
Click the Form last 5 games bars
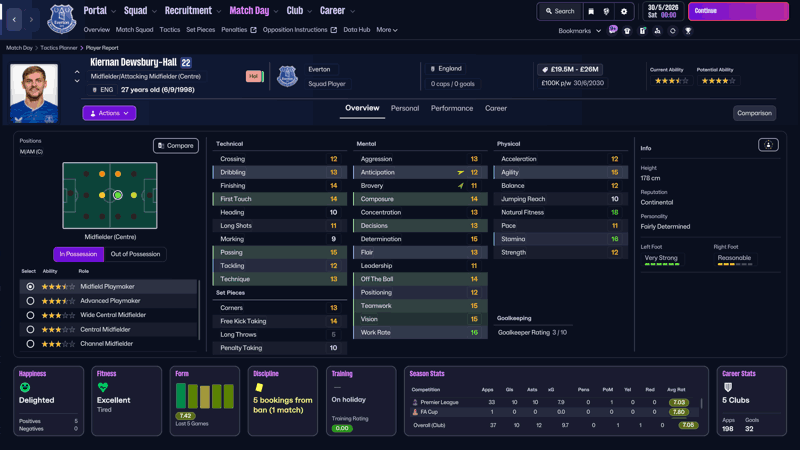(x=205, y=396)
